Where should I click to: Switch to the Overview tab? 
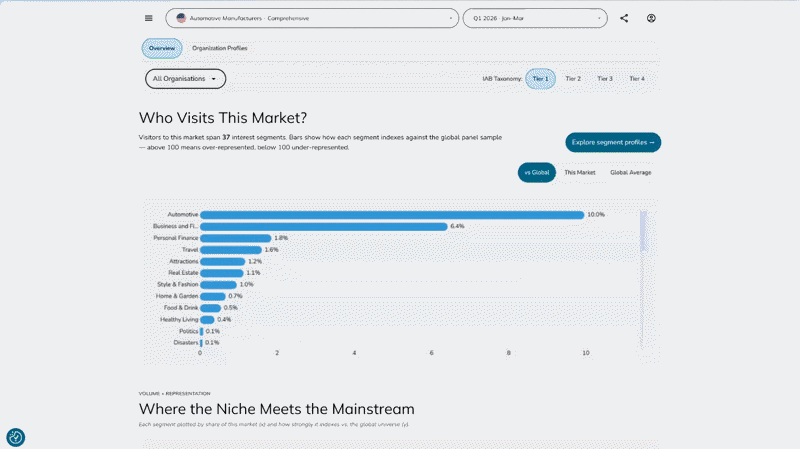click(162, 48)
